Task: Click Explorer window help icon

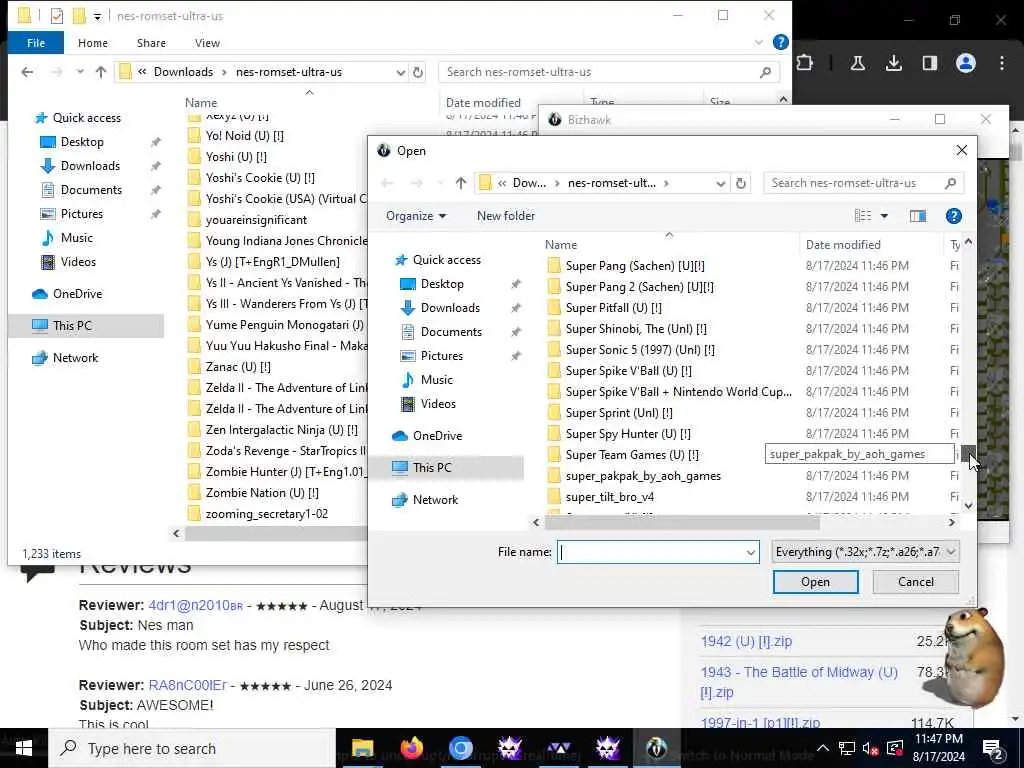Action: coord(780,42)
